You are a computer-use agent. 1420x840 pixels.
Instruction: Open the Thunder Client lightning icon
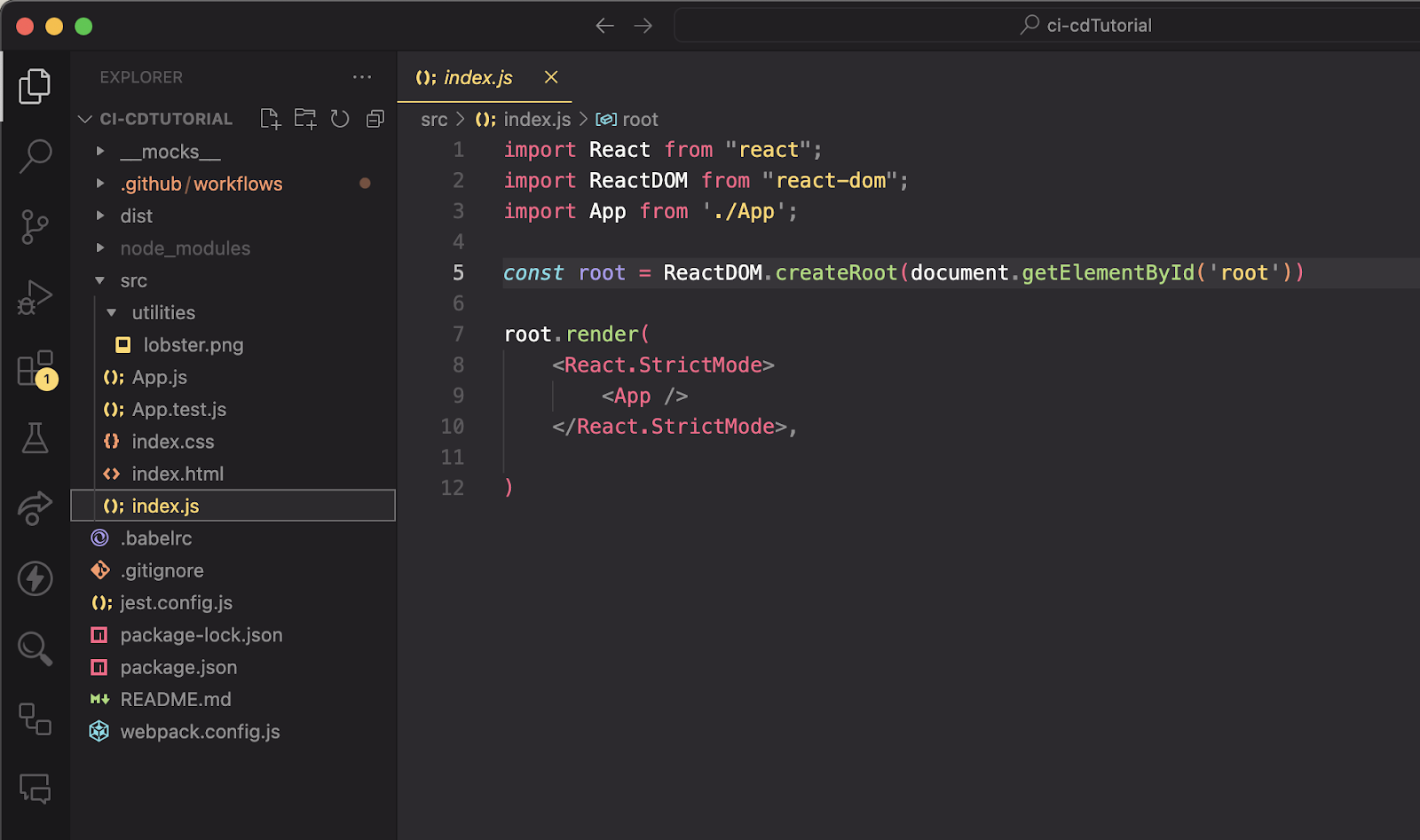35,578
